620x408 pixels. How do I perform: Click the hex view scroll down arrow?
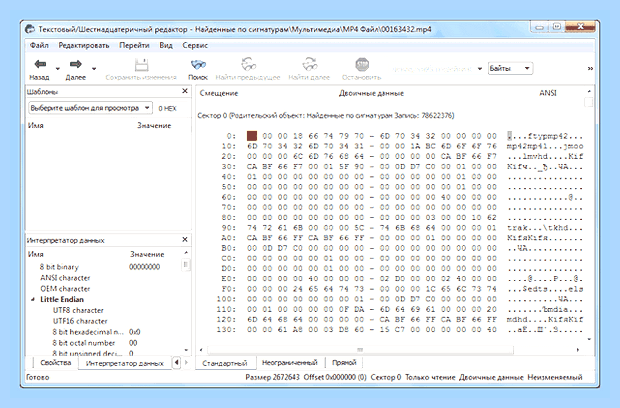[x=589, y=339]
